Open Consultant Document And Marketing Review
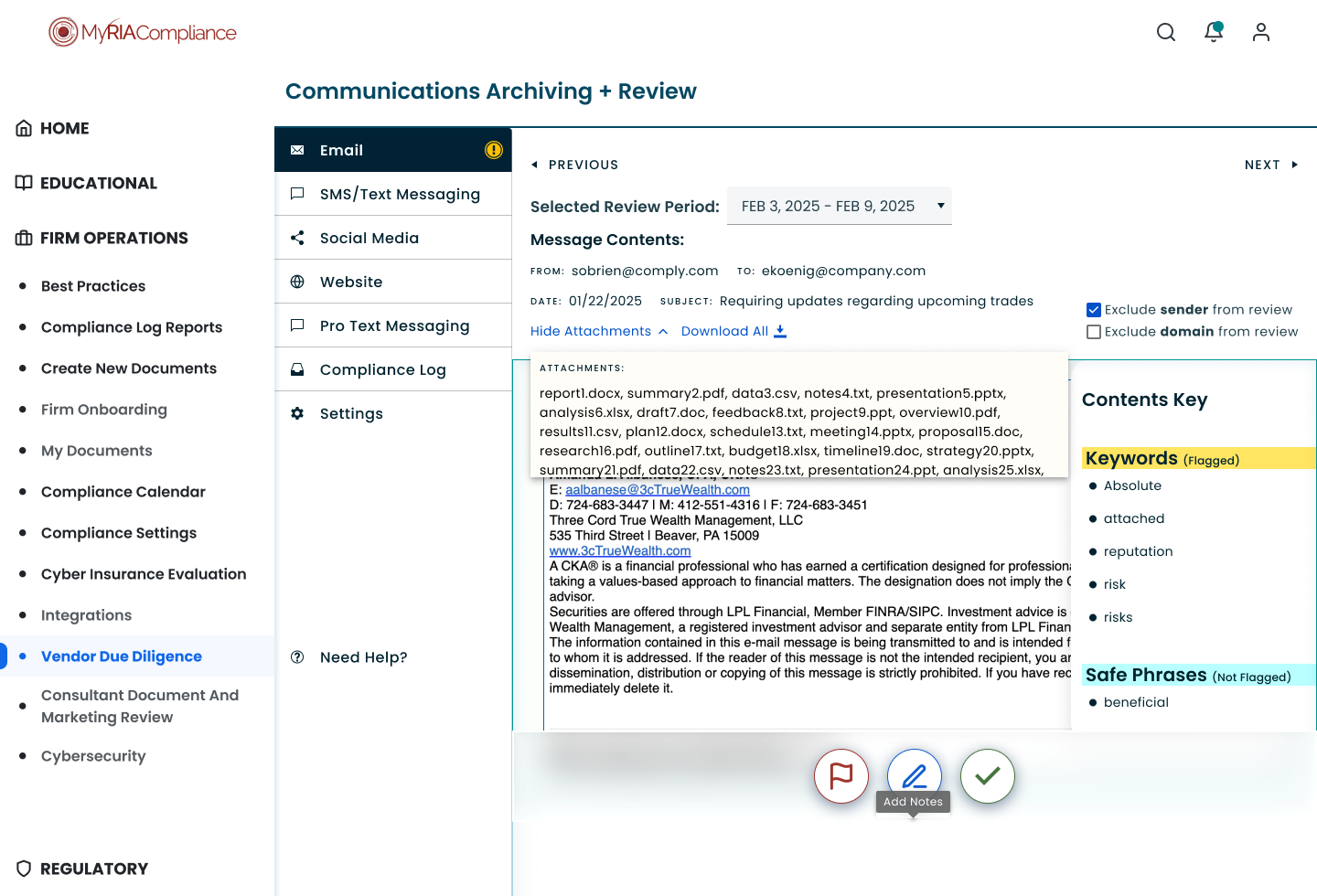This screenshot has width=1317, height=896. [140, 706]
